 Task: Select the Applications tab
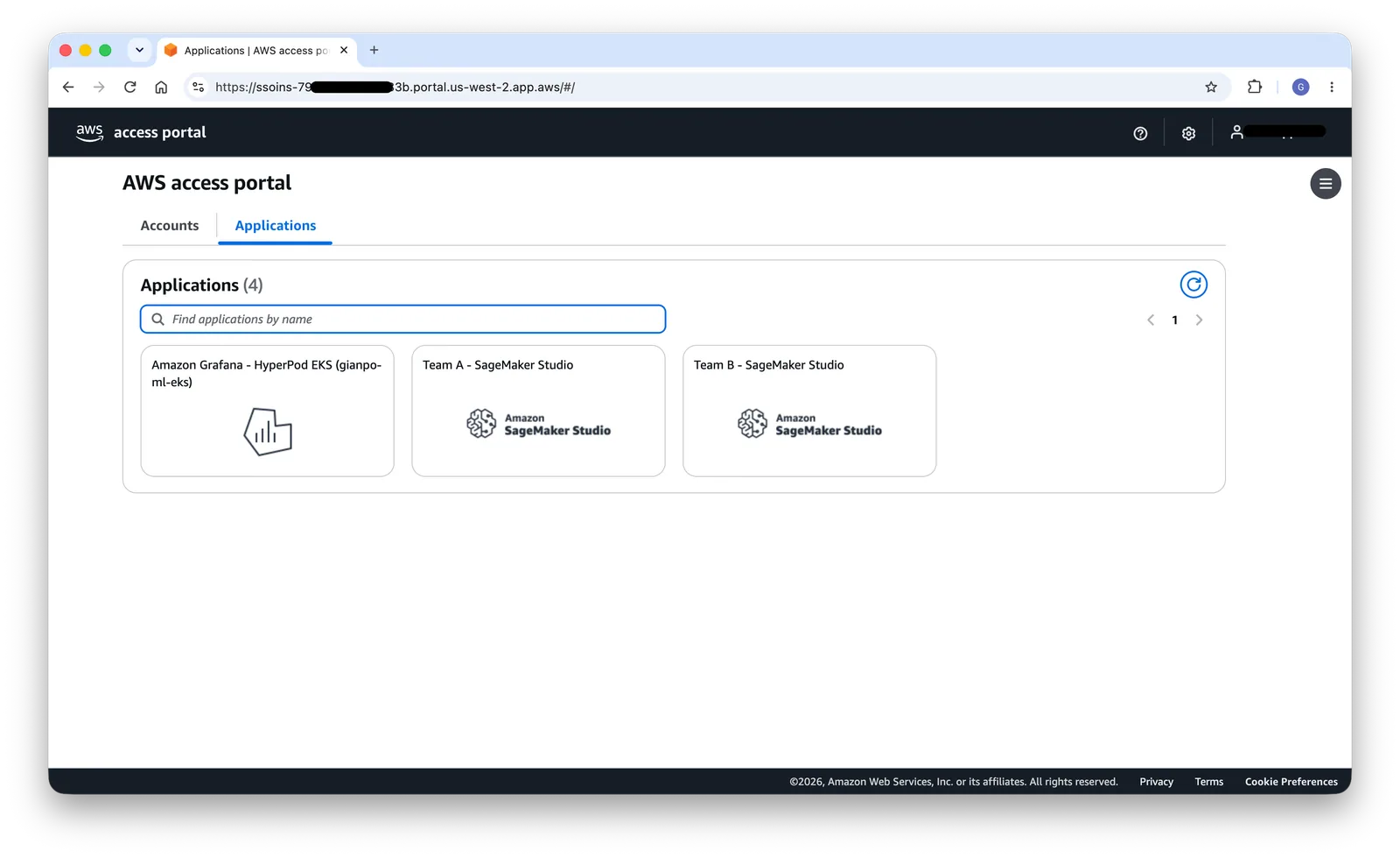[x=276, y=226]
